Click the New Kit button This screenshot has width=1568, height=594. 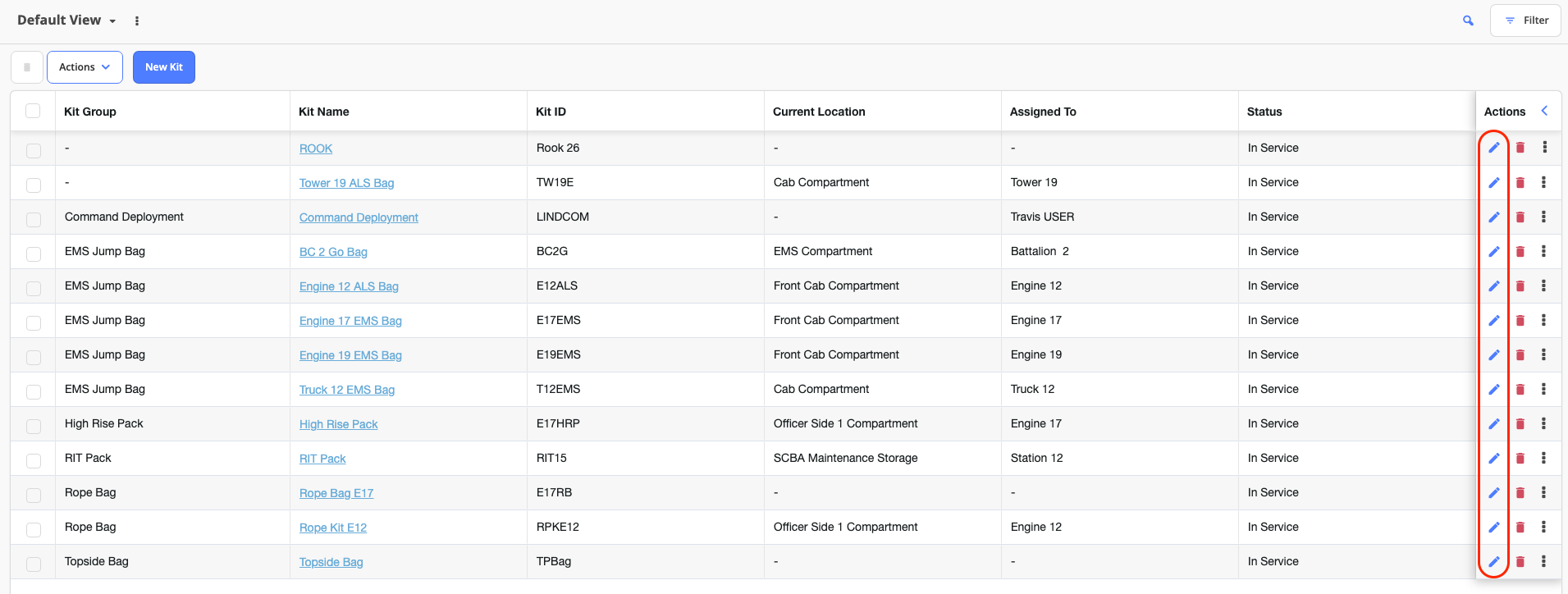click(x=164, y=67)
